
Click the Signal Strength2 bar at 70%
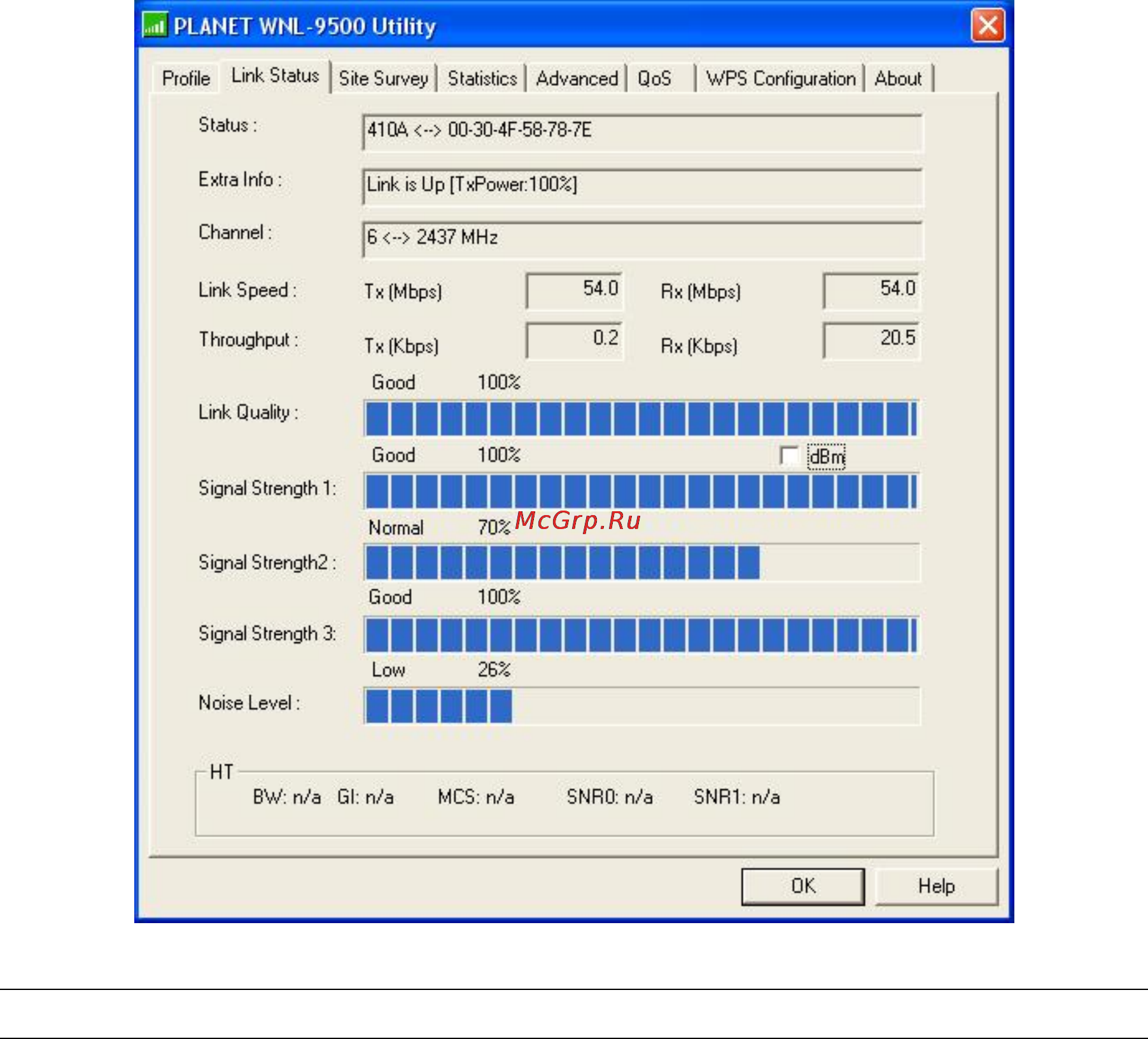(641, 563)
